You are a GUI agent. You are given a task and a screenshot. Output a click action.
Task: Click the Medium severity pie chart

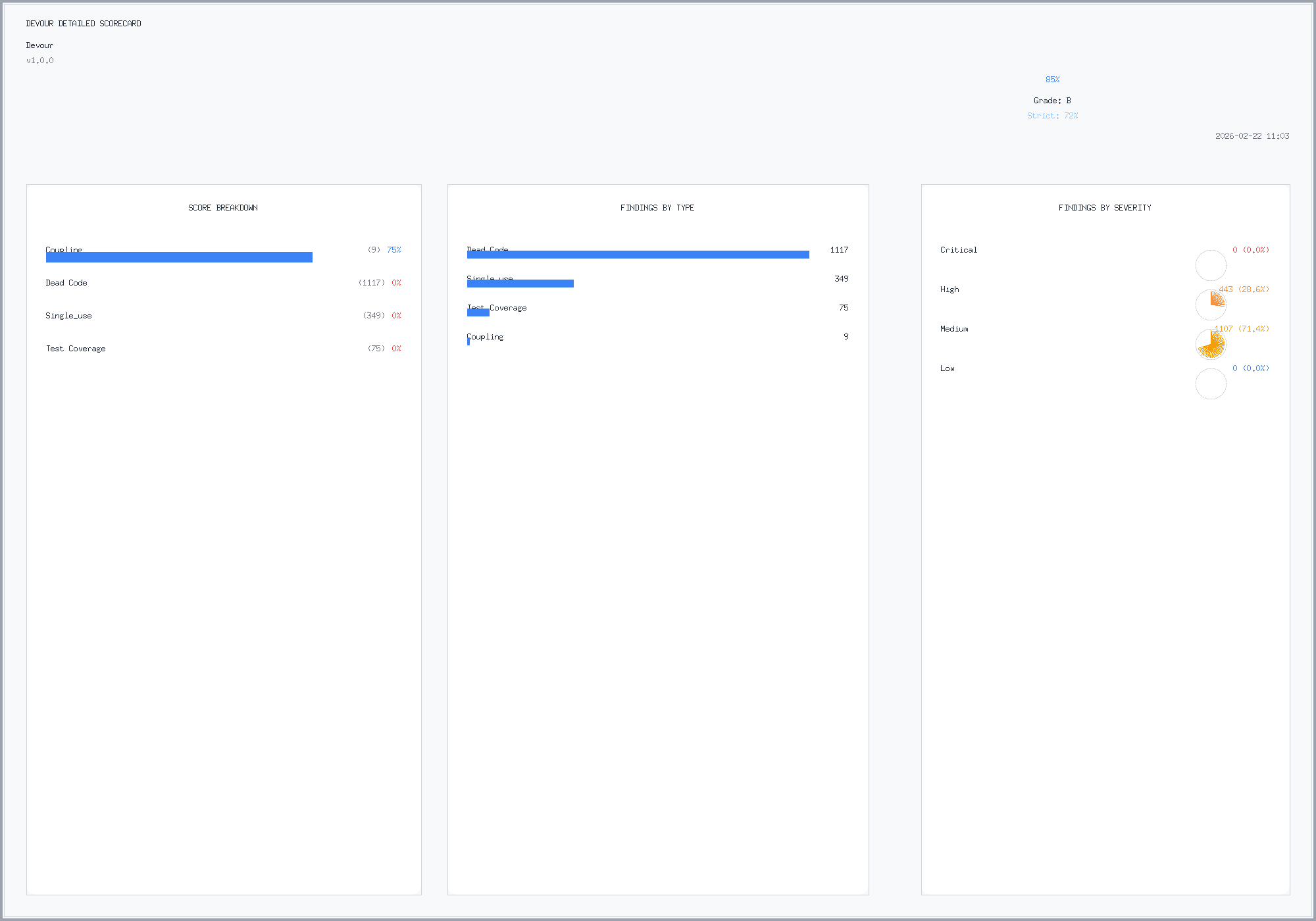[1211, 345]
